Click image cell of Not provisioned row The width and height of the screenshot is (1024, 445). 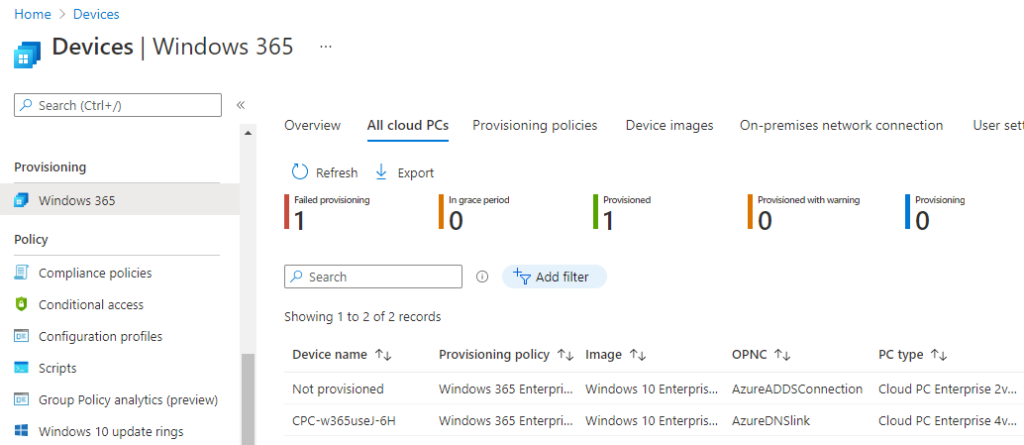(652, 389)
